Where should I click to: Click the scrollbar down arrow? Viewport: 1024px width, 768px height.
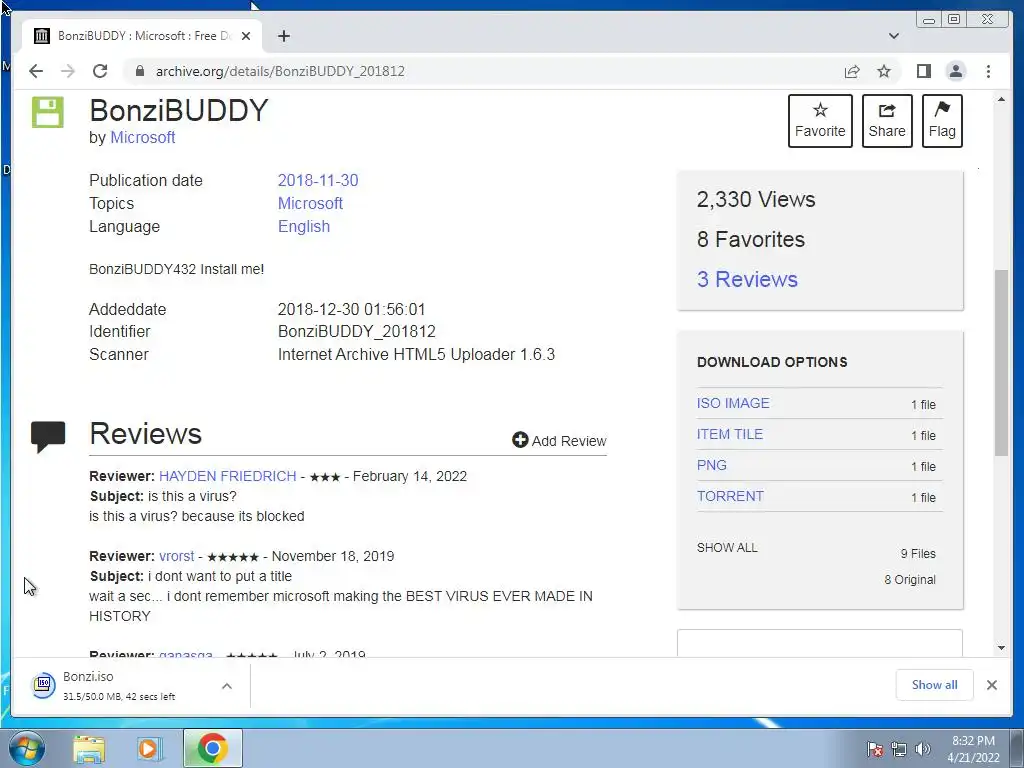(x=1001, y=648)
